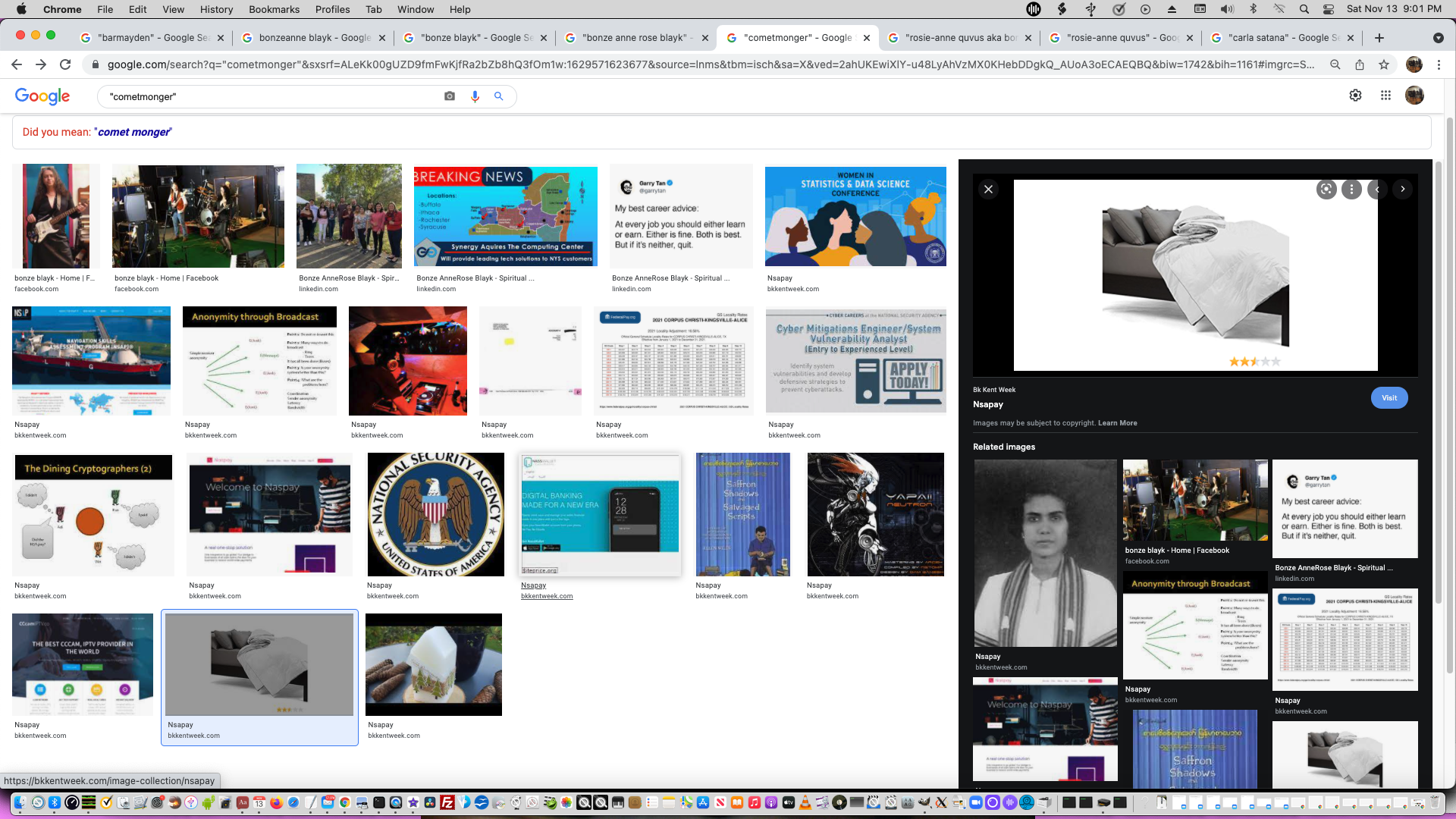Open three-dot options on the image preview
Image resolution: width=1456 pixels, height=819 pixels.
point(1351,189)
